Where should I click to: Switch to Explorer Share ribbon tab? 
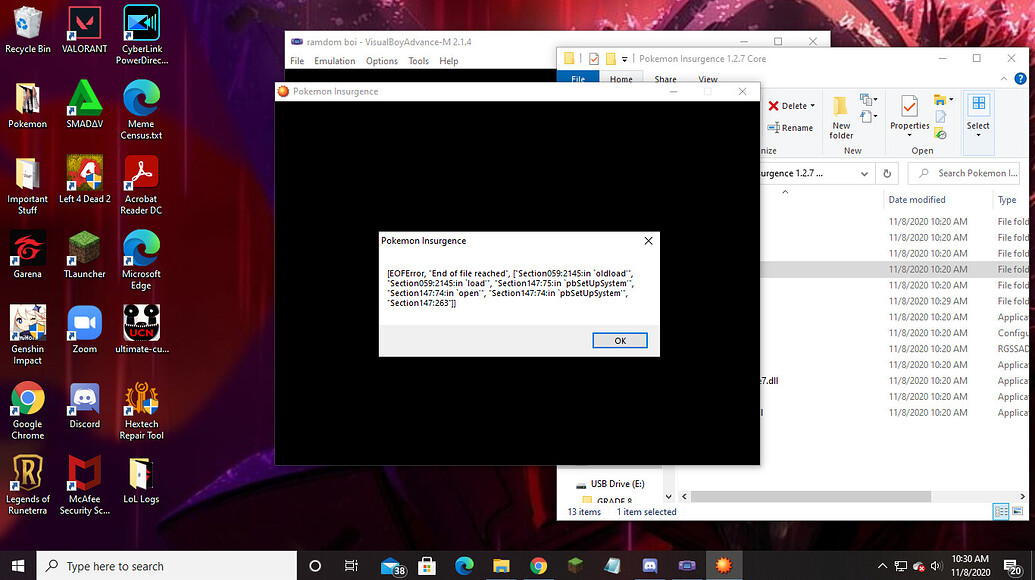pos(665,78)
